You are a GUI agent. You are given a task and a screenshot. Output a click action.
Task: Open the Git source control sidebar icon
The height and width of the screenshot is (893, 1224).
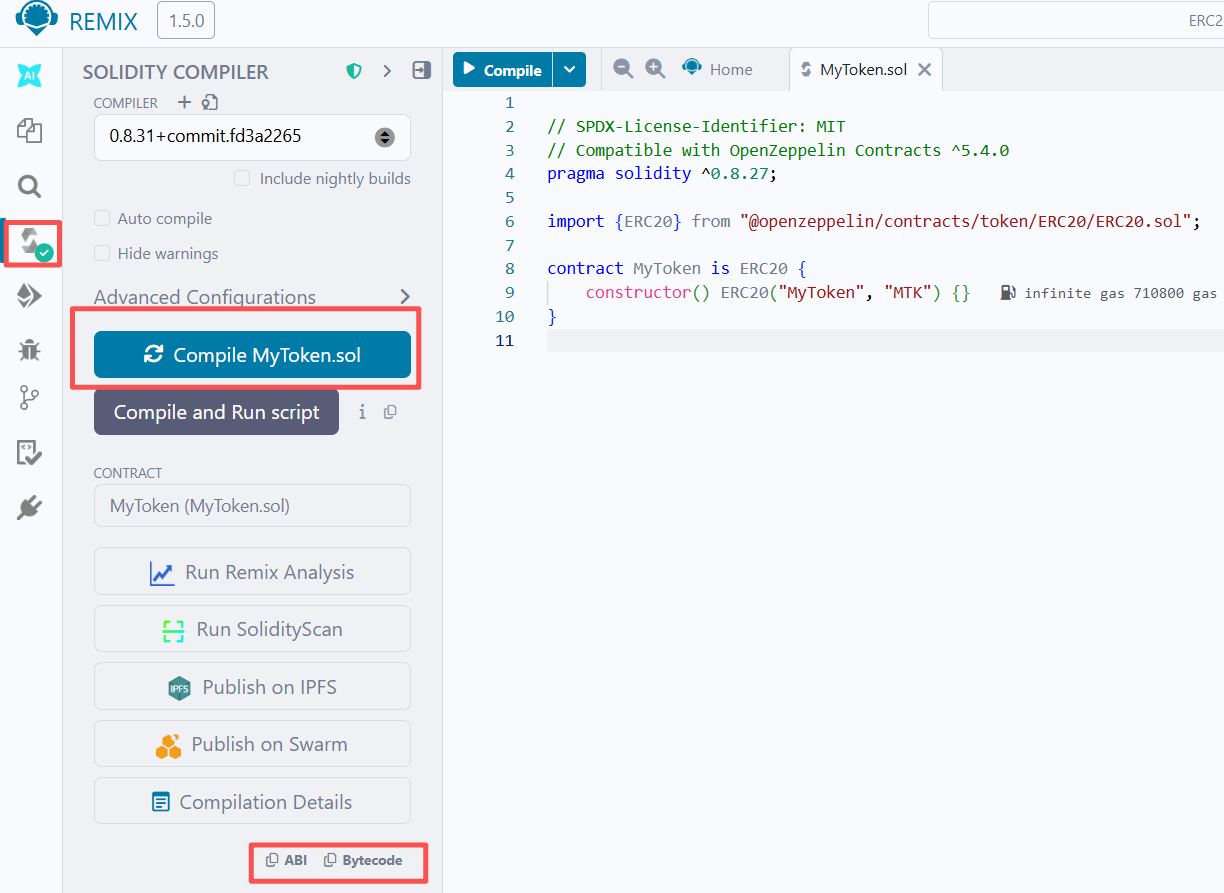click(30, 399)
